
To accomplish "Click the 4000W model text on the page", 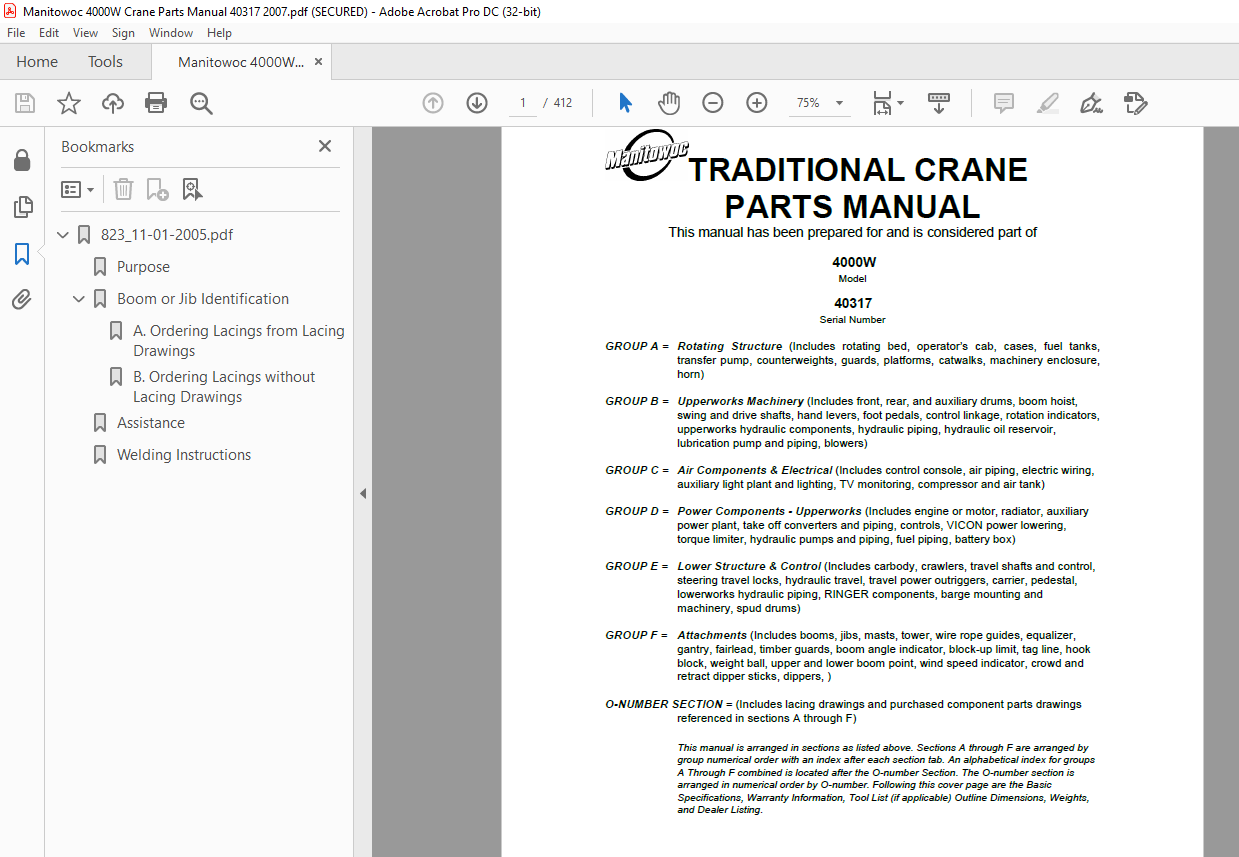I will (853, 263).
